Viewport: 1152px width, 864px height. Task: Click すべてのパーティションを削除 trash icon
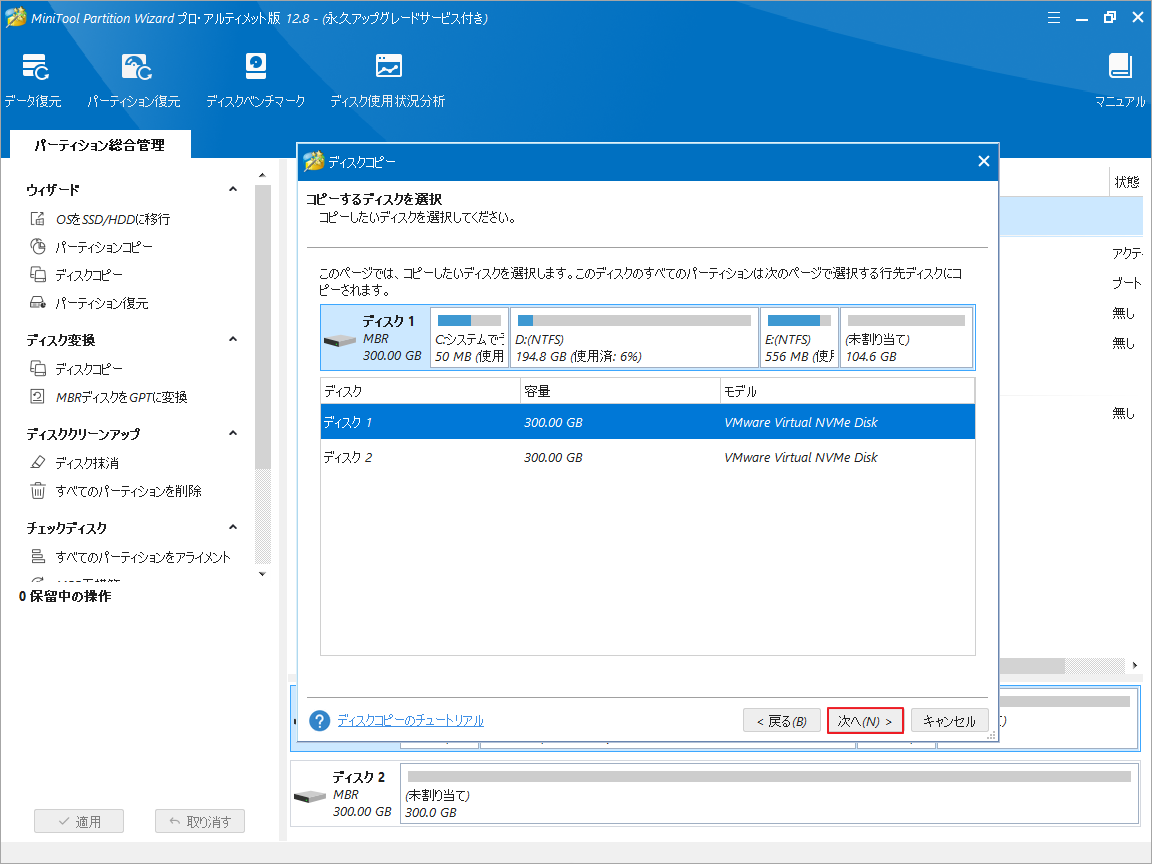[37, 490]
